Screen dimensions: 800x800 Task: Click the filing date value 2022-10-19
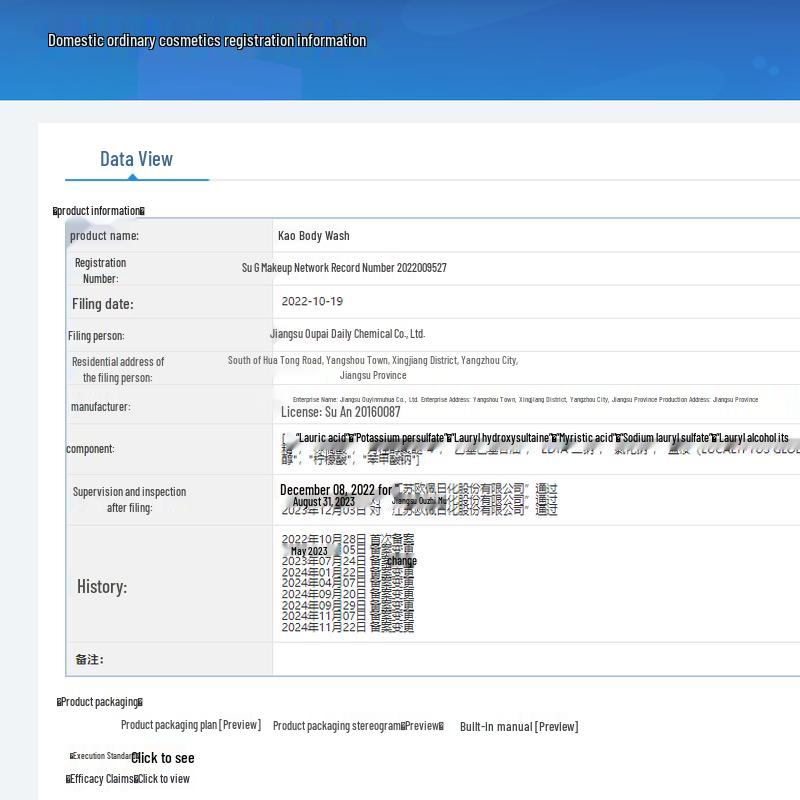312,301
